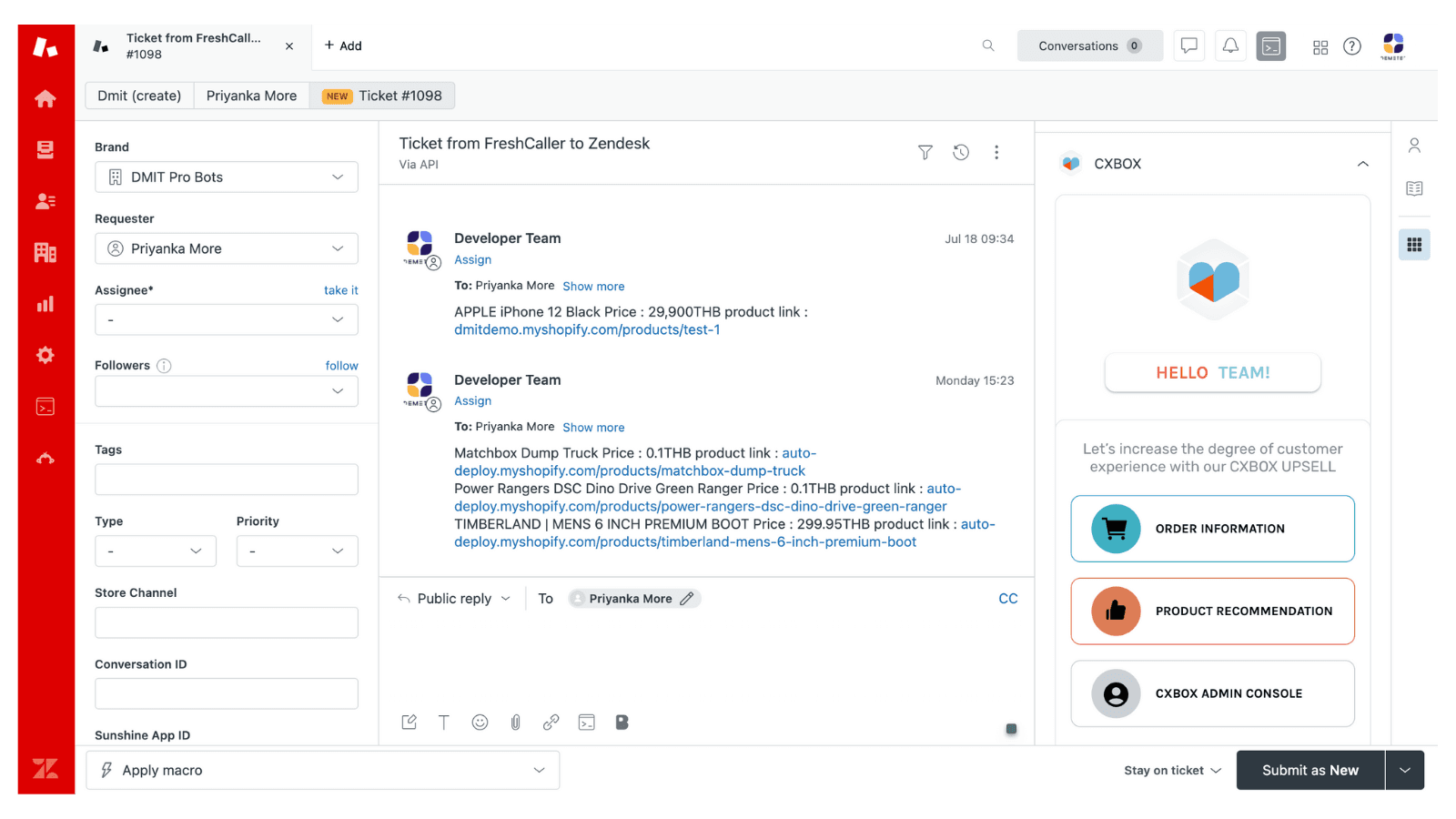Click Show more on the Jul 18 message
1456x819 pixels.
pos(593,286)
